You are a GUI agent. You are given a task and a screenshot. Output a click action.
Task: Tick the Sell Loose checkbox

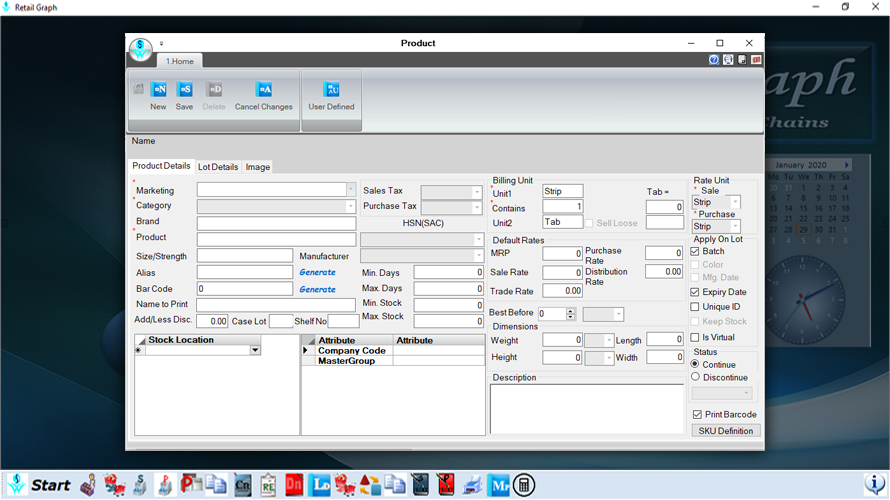[x=589, y=224]
